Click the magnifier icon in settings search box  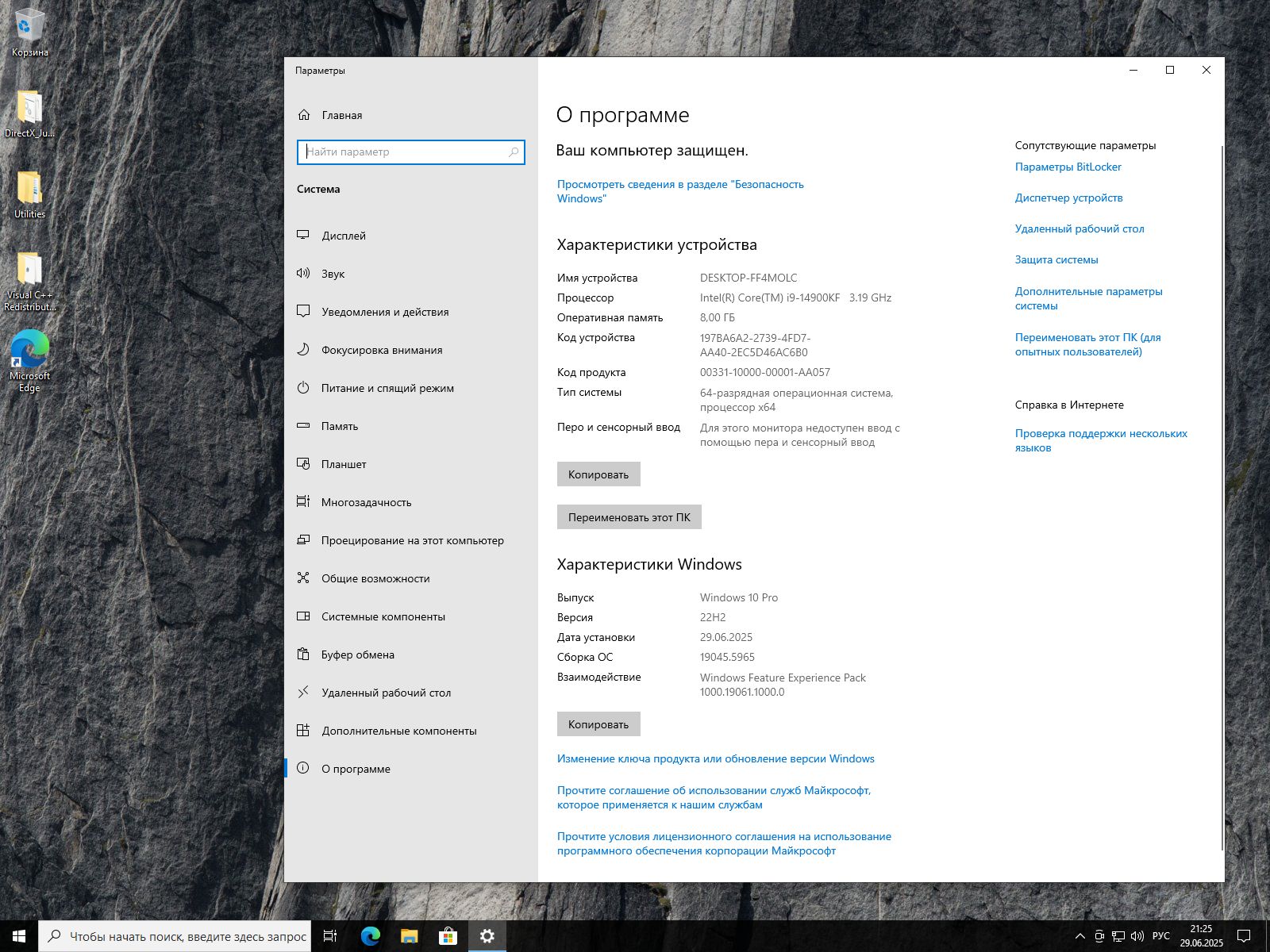click(x=514, y=152)
